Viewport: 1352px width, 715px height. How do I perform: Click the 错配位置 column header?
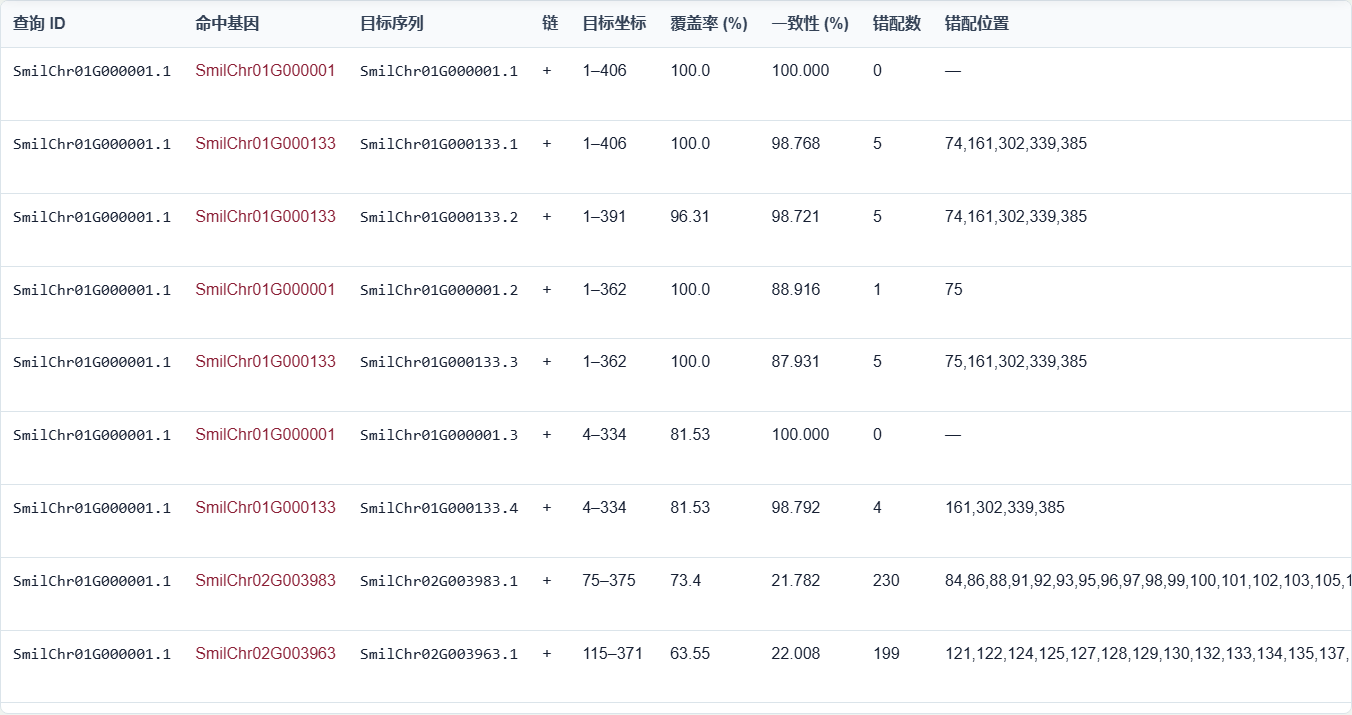click(x=977, y=24)
